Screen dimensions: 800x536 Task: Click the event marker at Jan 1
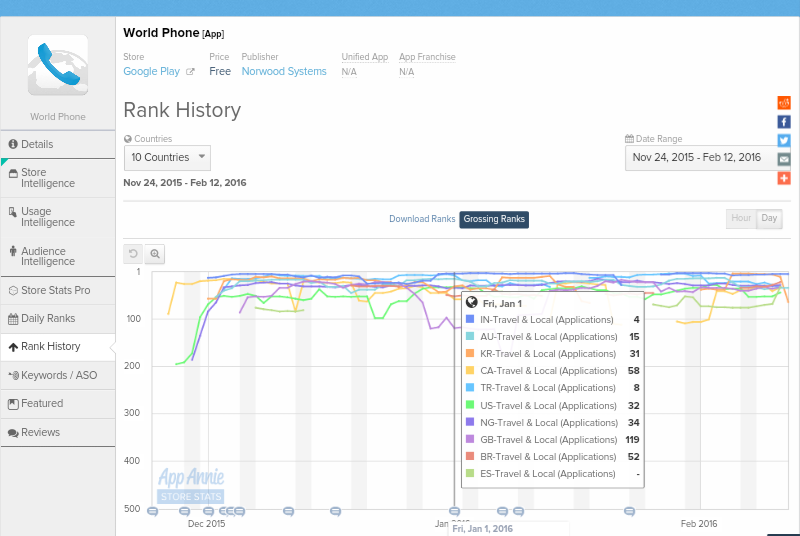[x=455, y=511]
